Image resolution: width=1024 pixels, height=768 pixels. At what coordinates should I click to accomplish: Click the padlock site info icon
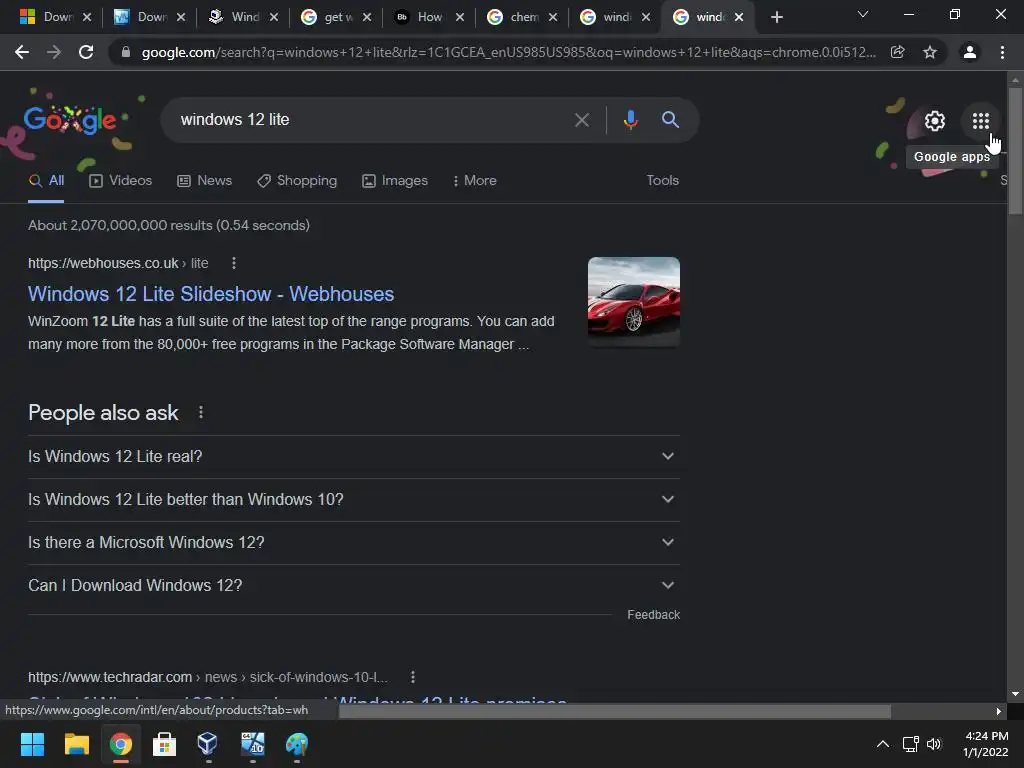point(126,52)
